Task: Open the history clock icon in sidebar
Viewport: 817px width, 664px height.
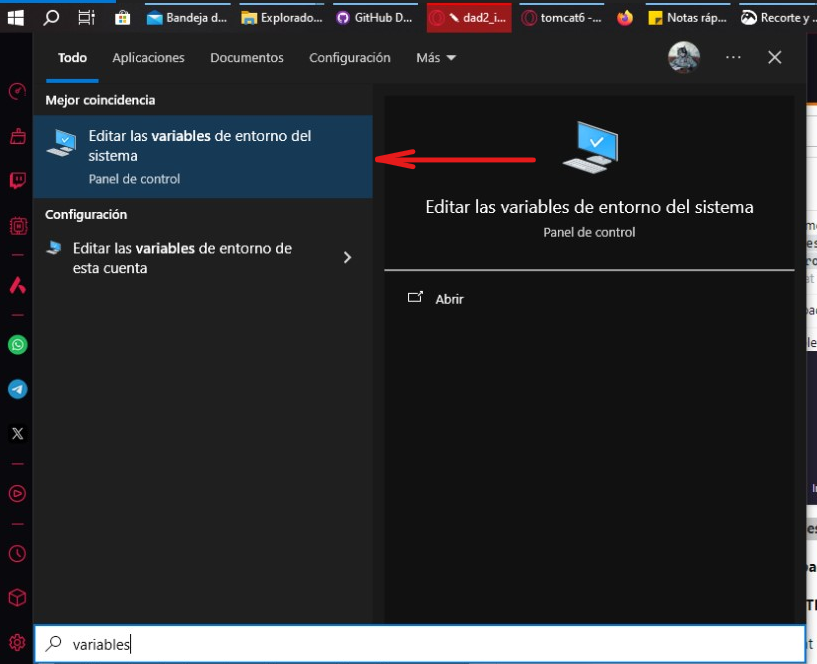Action: point(17,553)
